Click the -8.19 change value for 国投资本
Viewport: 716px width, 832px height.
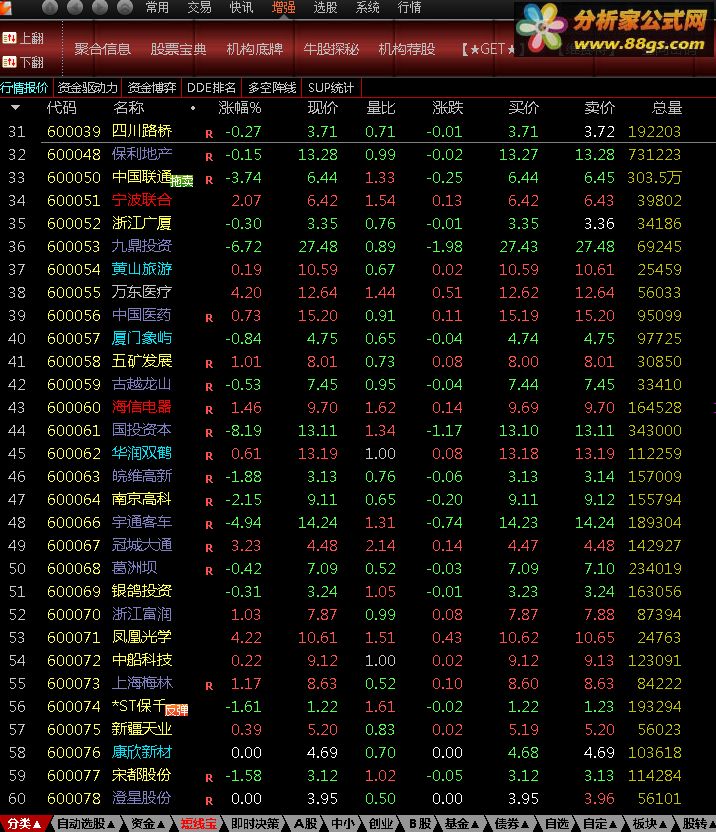243,430
